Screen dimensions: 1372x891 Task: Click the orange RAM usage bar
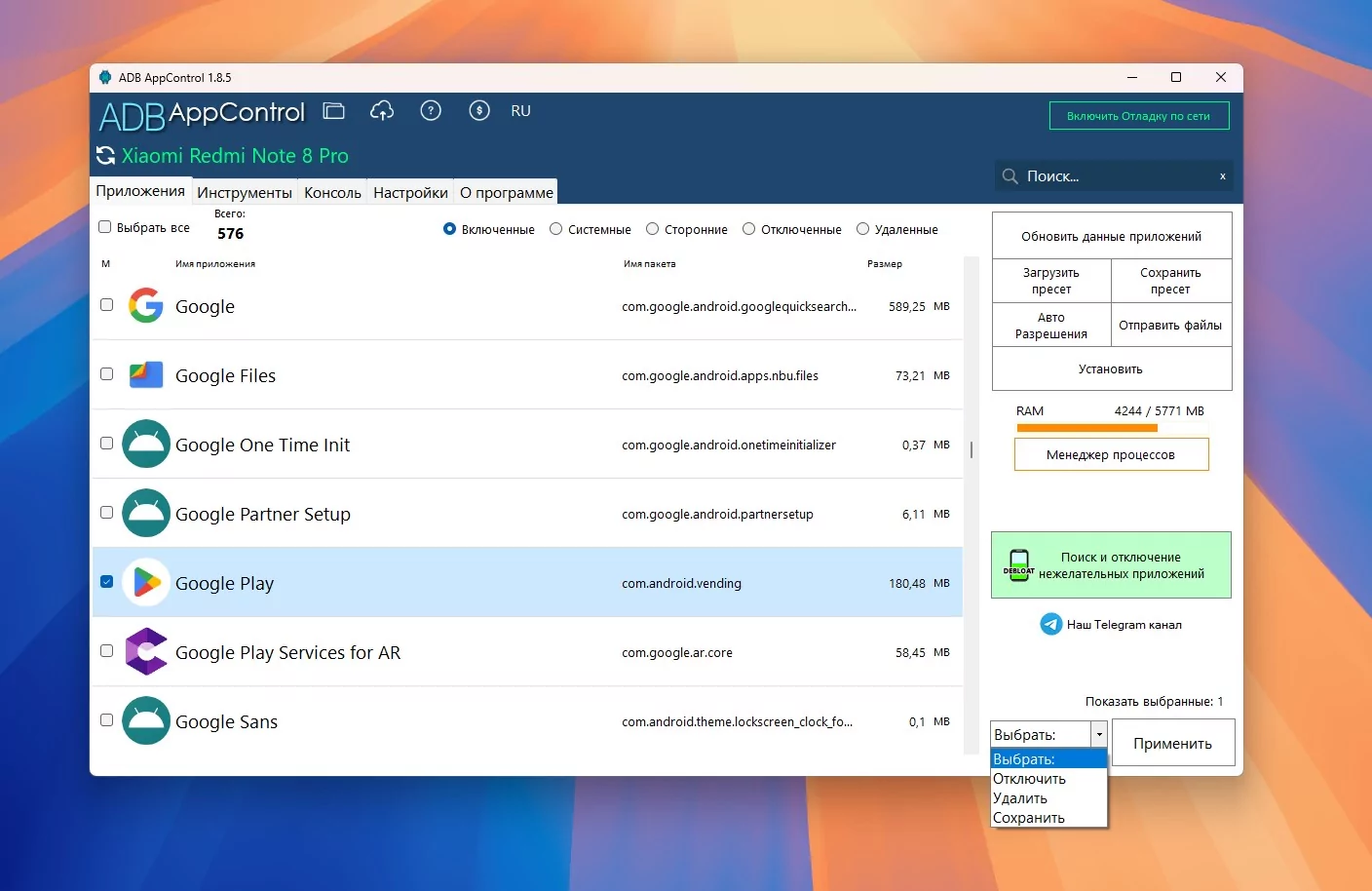(1087, 428)
